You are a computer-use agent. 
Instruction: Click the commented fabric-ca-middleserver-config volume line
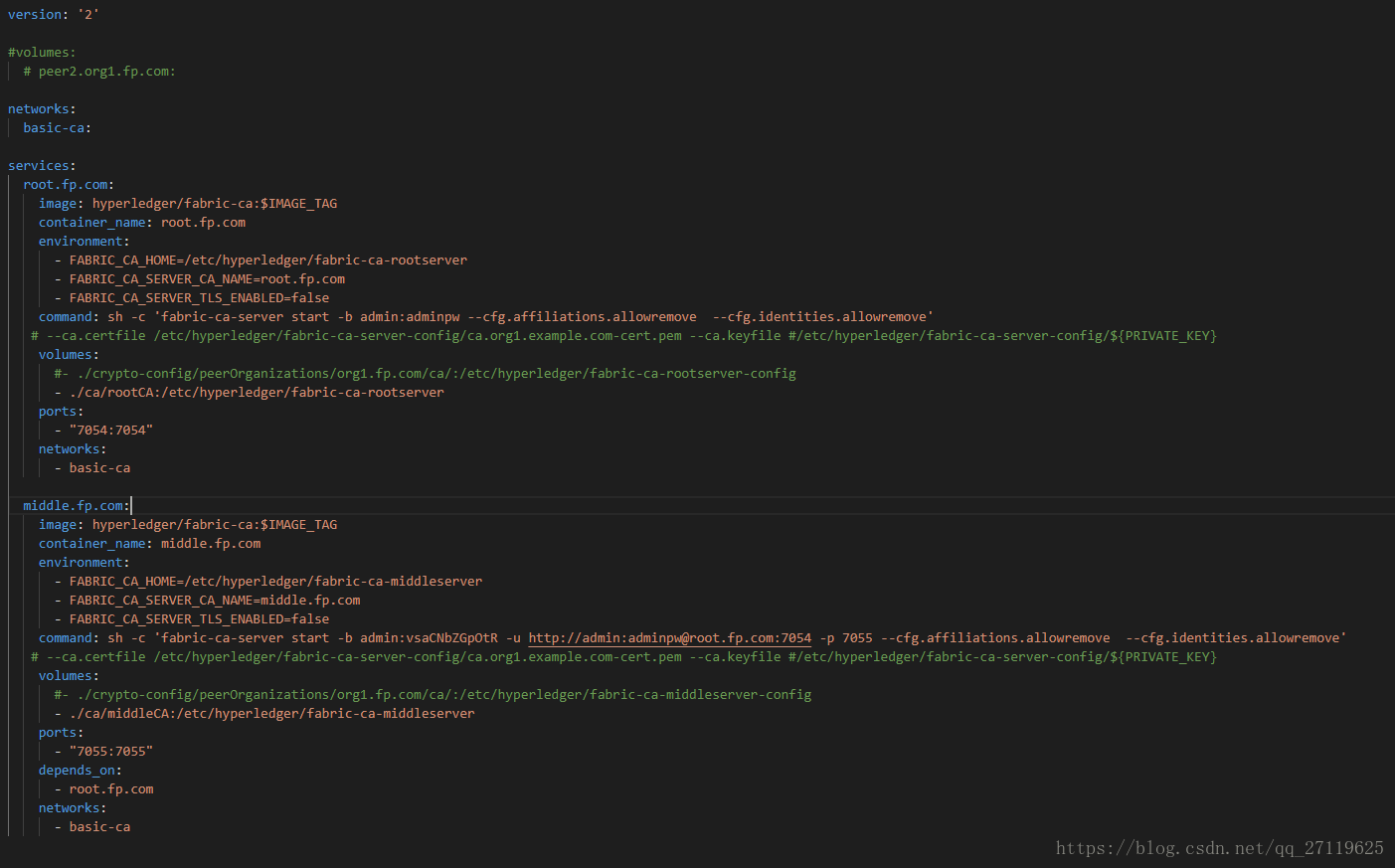click(433, 694)
